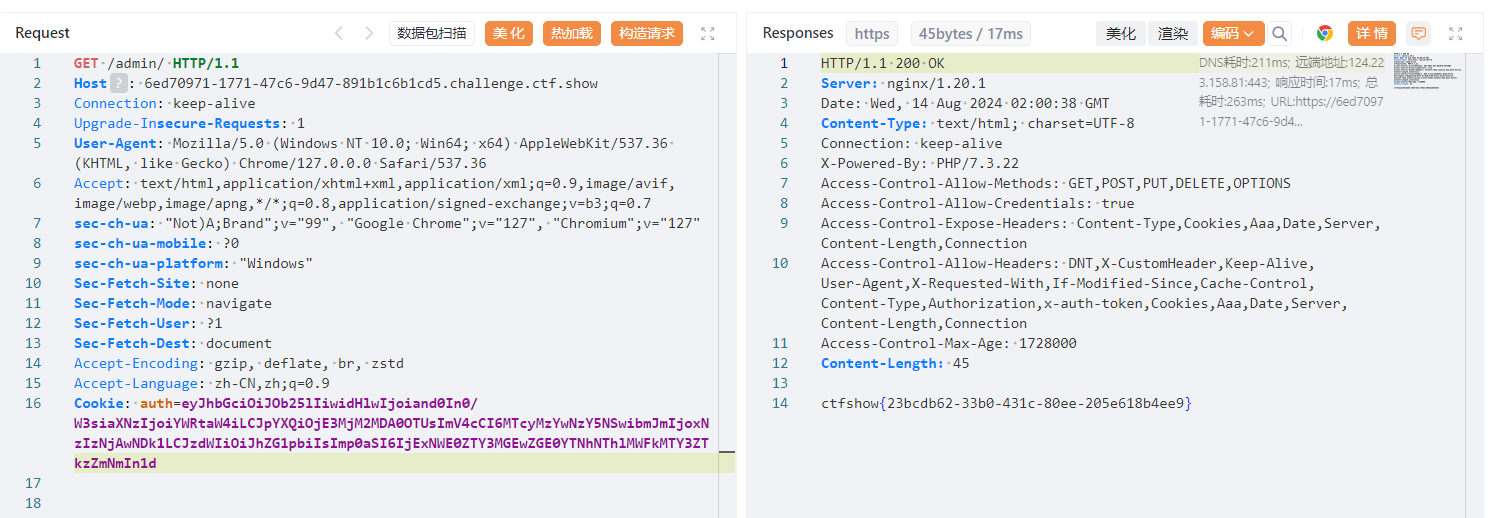The height and width of the screenshot is (518, 1499).
Task: Click the HTTP/1.1 200 OK status line
Action: coord(883,63)
